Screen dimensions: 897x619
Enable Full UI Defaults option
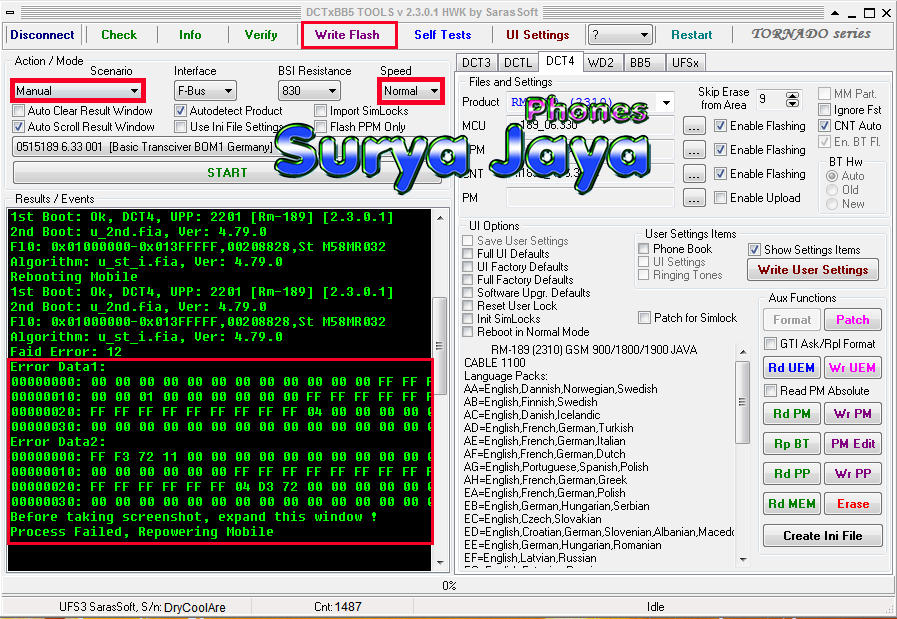(468, 253)
